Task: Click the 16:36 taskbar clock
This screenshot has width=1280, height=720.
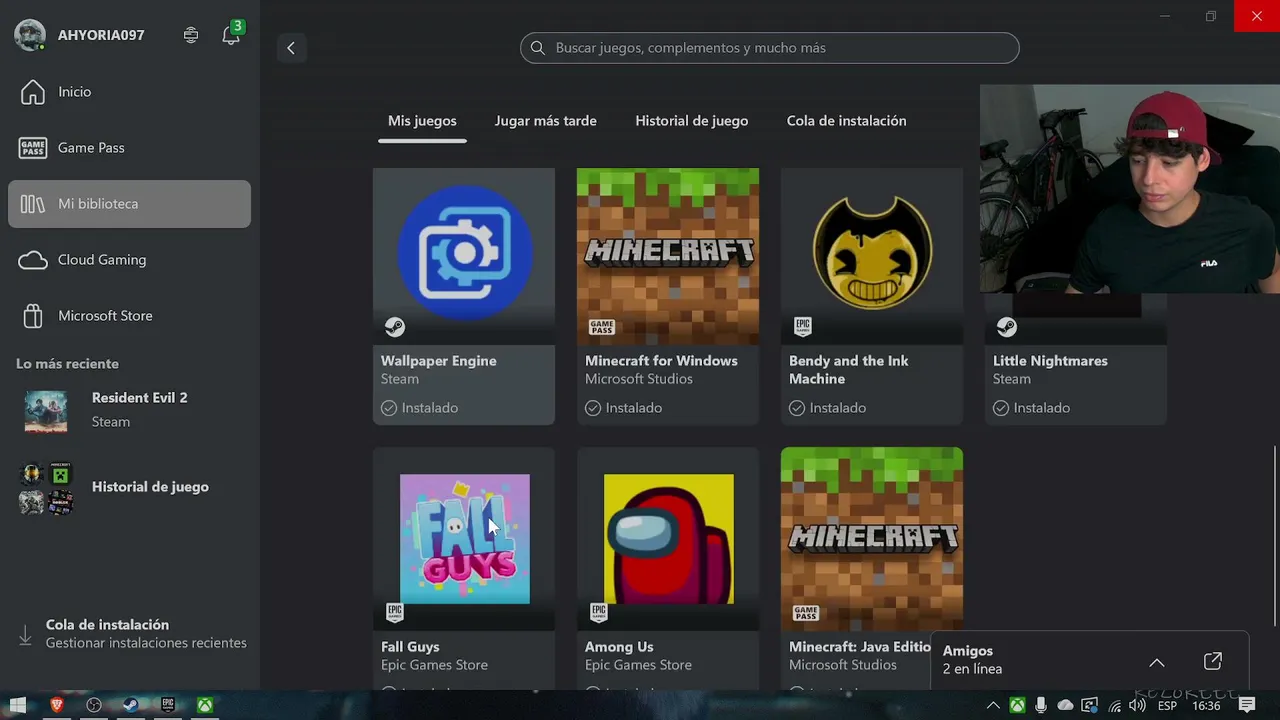Action: 1206,706
